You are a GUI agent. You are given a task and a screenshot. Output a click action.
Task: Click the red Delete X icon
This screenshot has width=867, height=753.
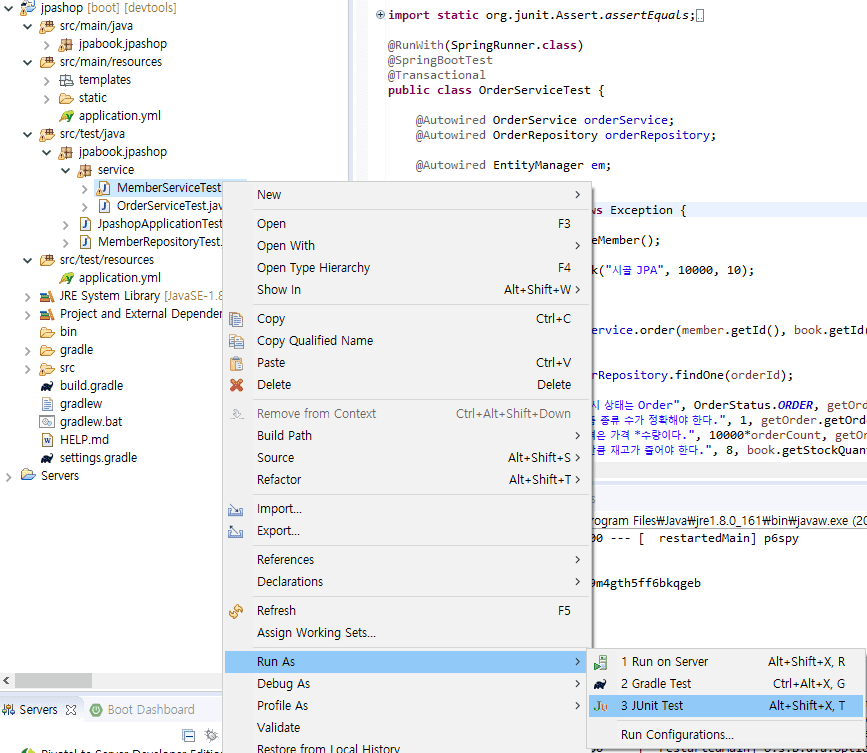pyautogui.click(x=237, y=385)
